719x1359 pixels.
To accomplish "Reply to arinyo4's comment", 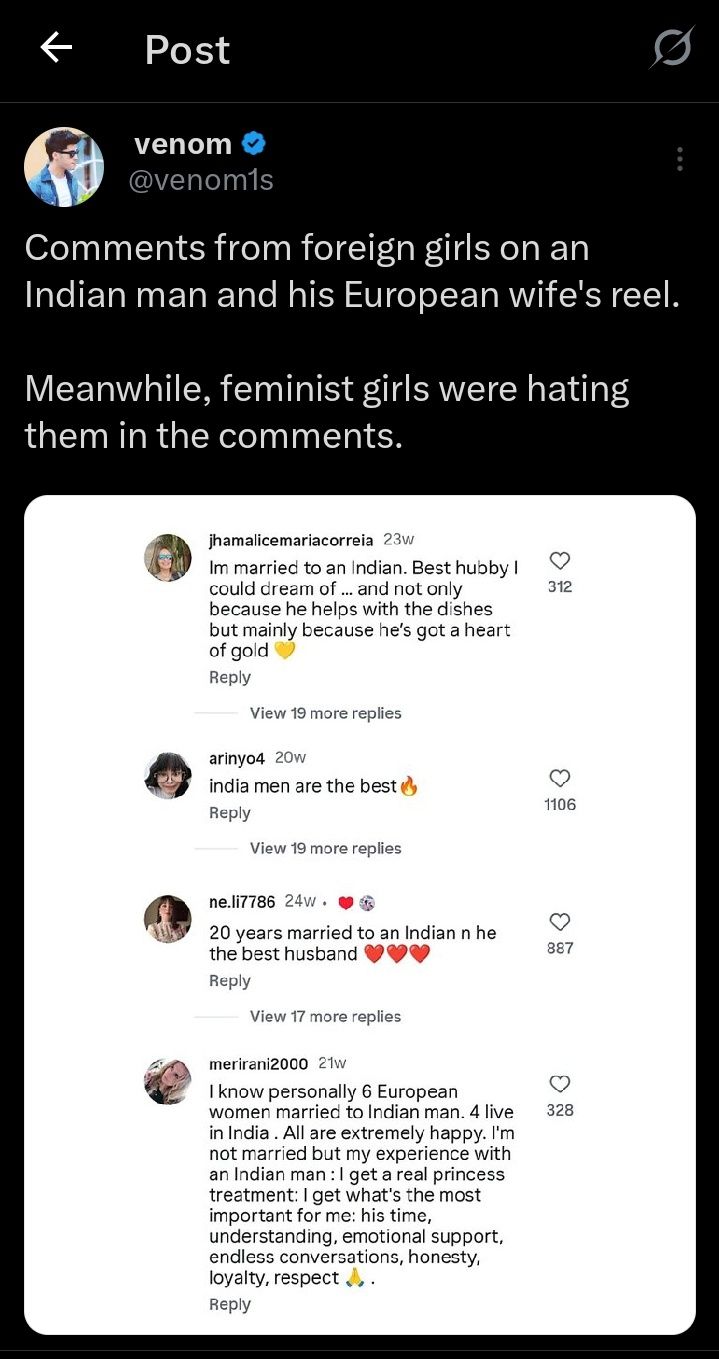I will click(230, 813).
